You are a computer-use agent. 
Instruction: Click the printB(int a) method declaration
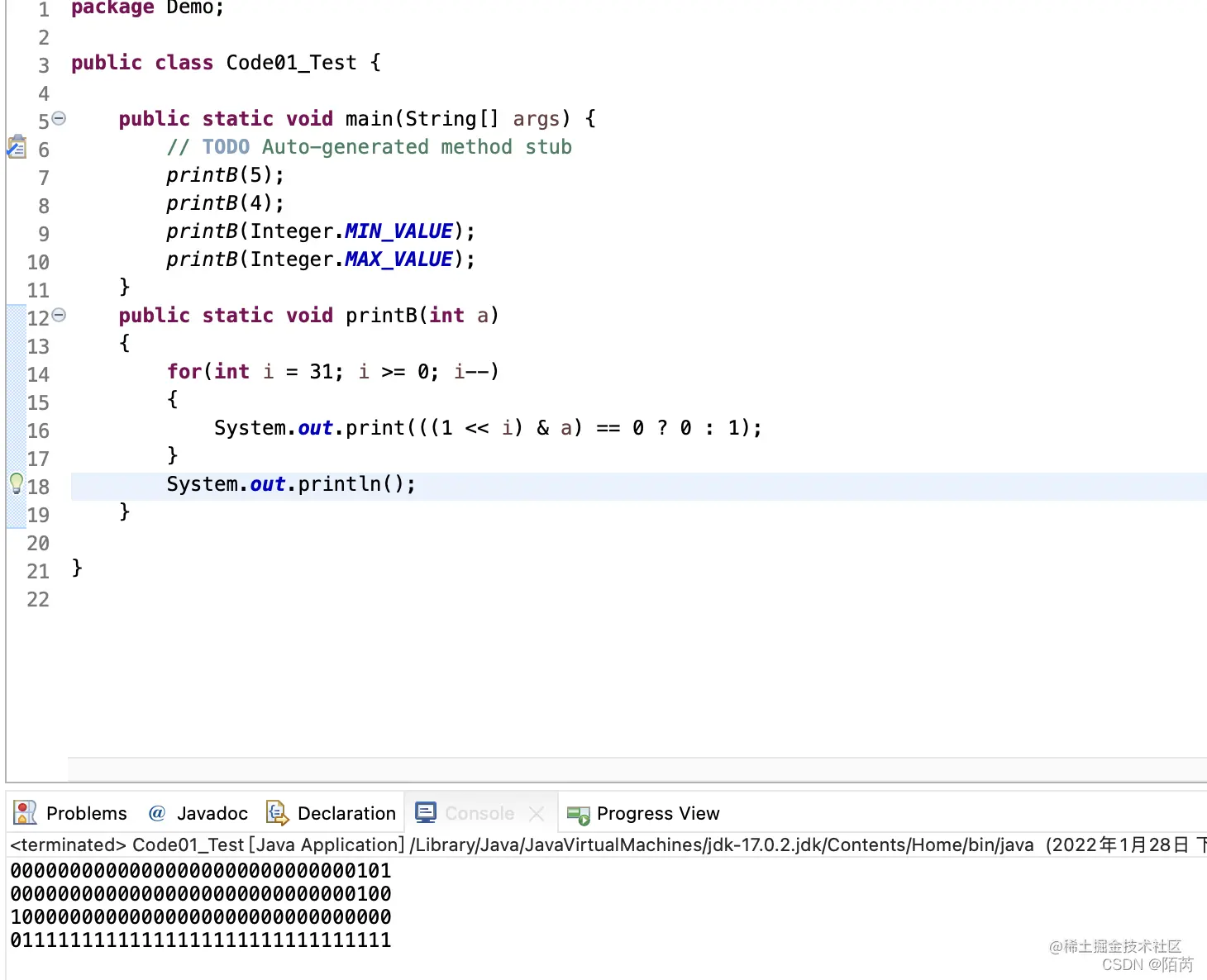click(308, 316)
